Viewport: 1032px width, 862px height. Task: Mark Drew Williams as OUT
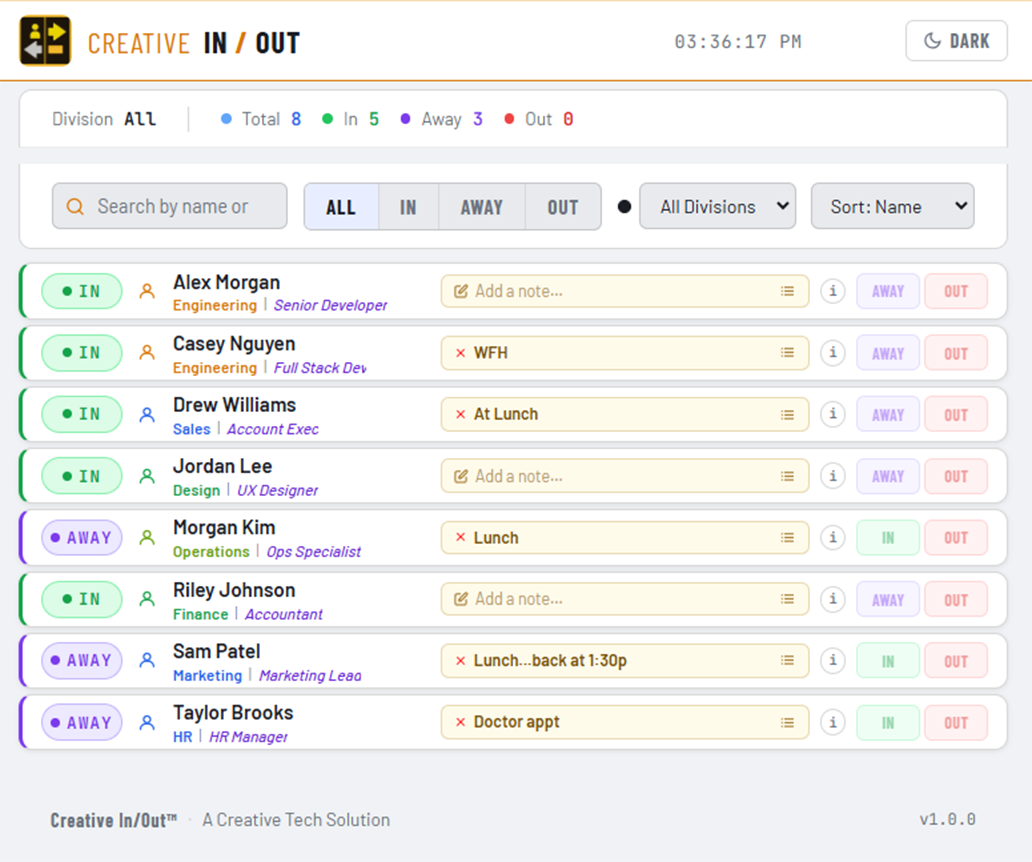956,415
